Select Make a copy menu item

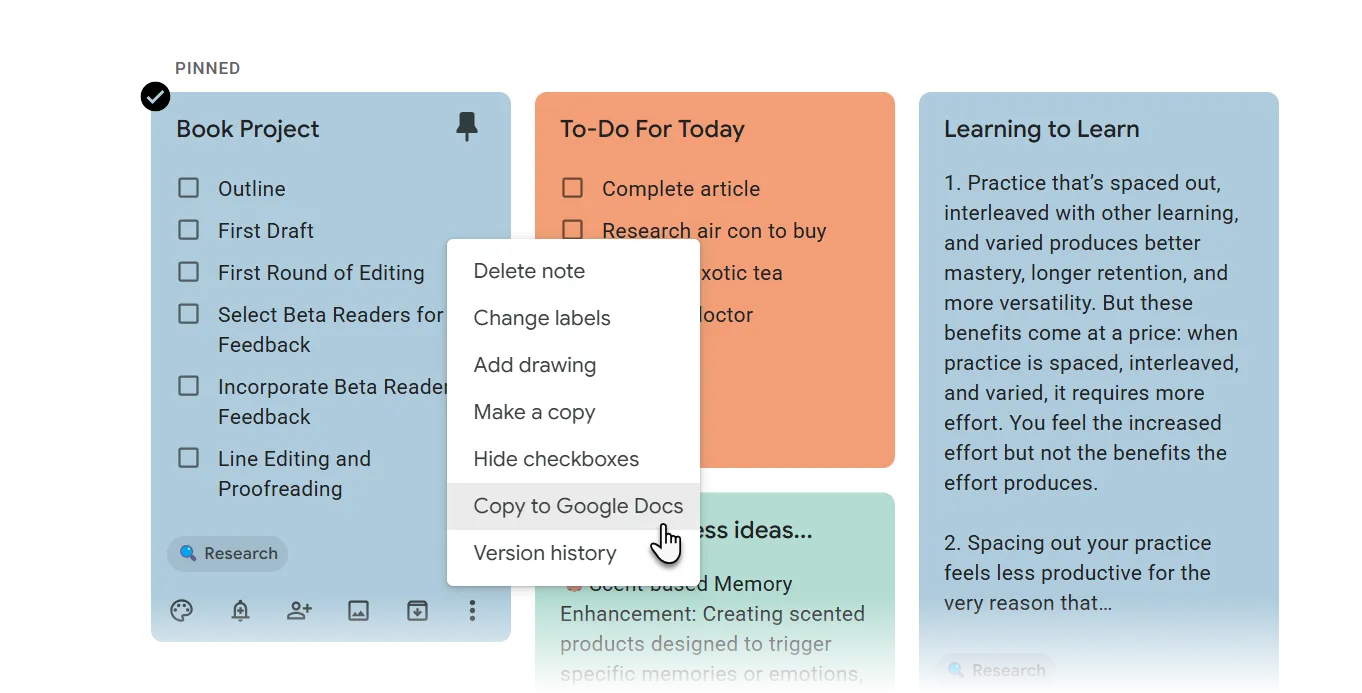point(534,411)
